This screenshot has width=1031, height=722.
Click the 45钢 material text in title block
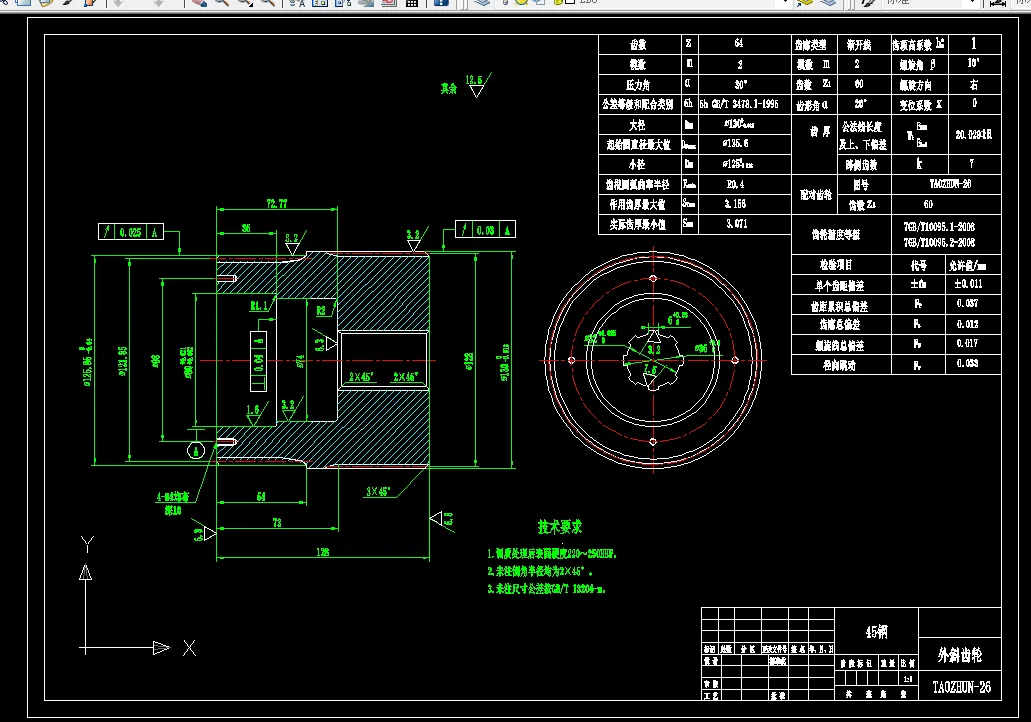876,632
